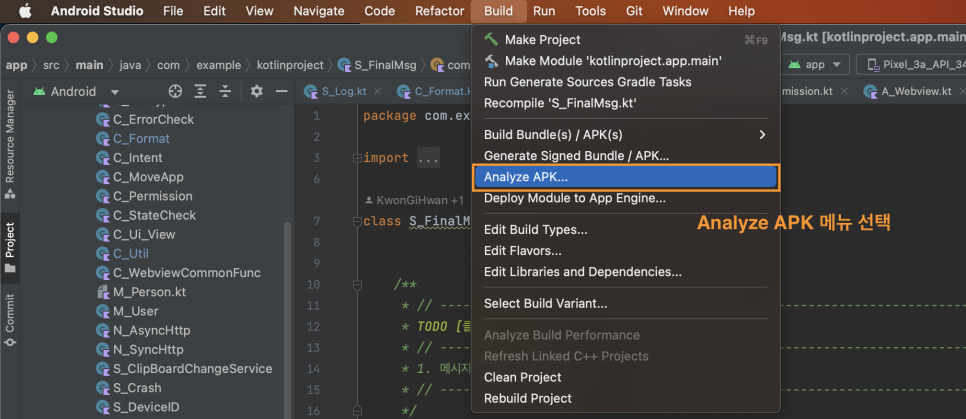Click the Collapse All icon in Project panel
The image size is (966, 419).
(x=225, y=91)
